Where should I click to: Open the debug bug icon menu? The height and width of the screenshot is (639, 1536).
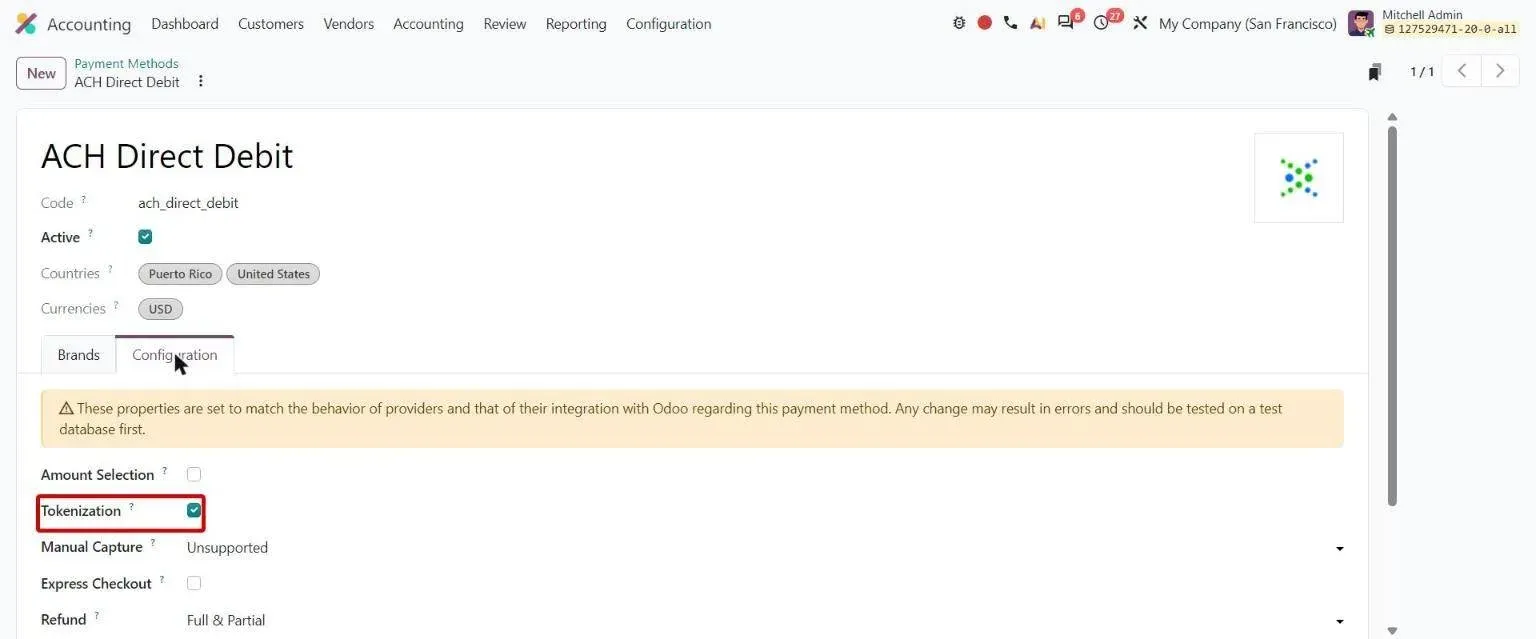(959, 23)
